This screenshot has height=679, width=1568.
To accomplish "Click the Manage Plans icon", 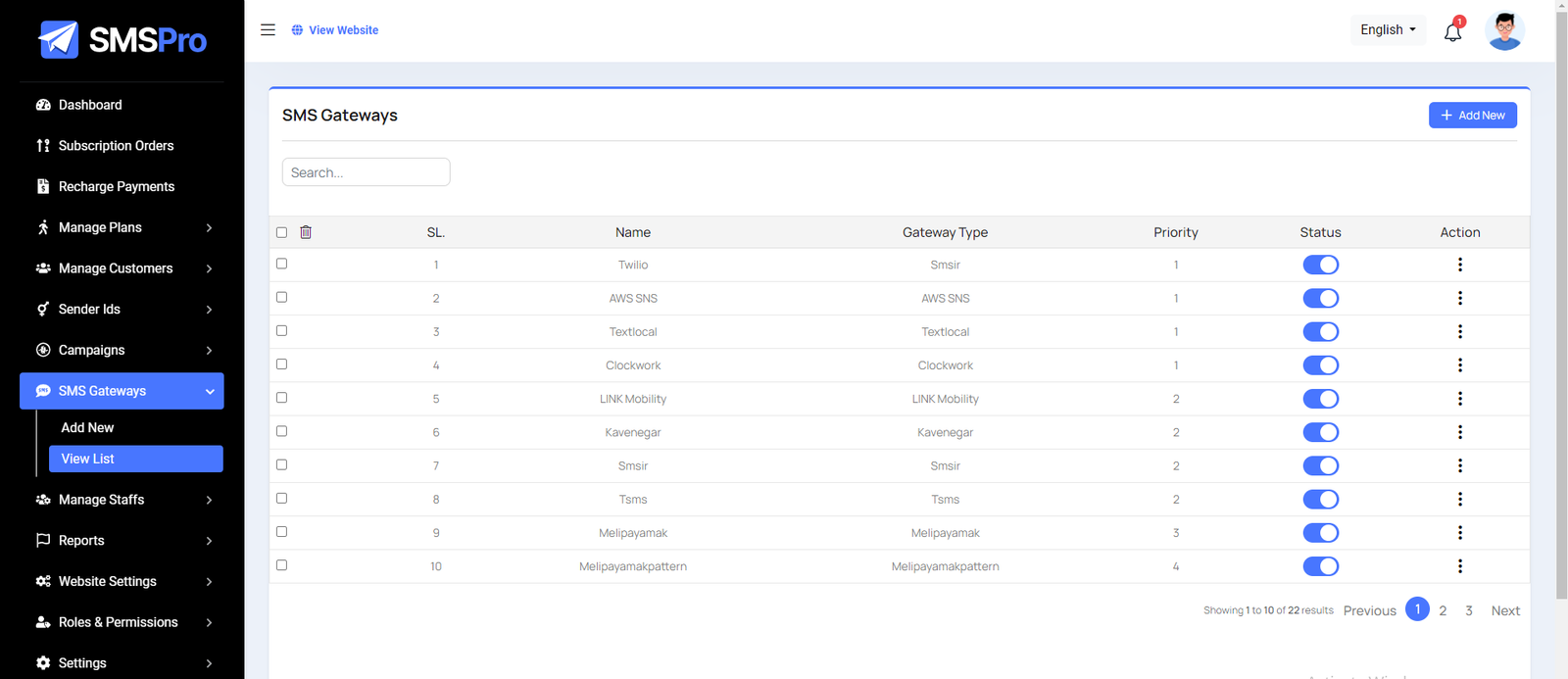I will coord(43,227).
